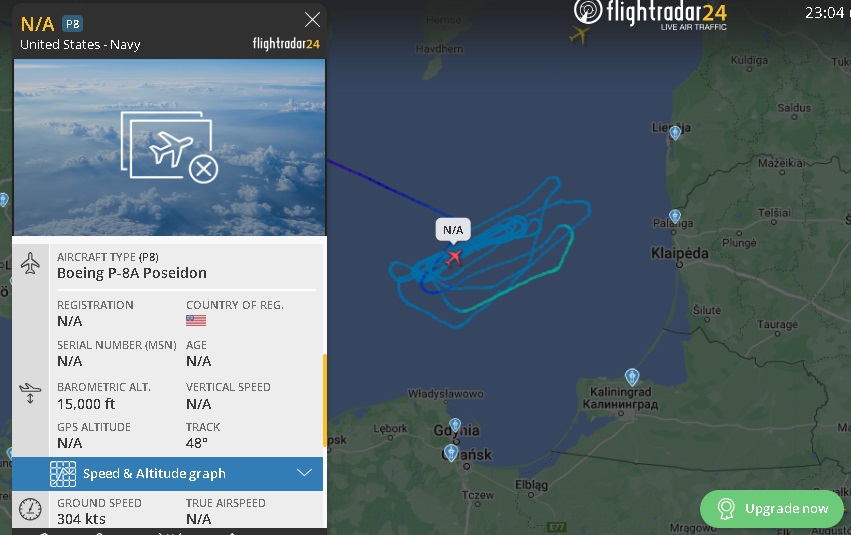Click the N/A callsign label on map
The width and height of the screenshot is (851, 535).
[453, 230]
